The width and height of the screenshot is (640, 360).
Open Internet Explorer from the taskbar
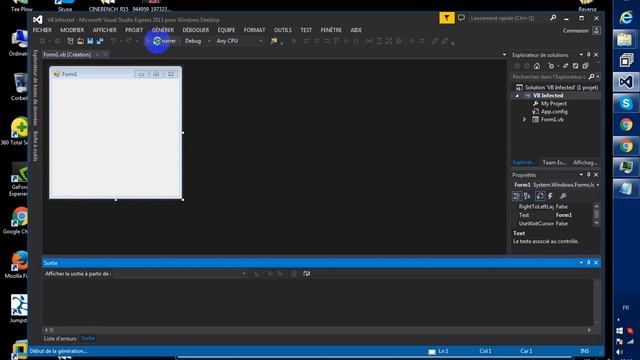626,18
